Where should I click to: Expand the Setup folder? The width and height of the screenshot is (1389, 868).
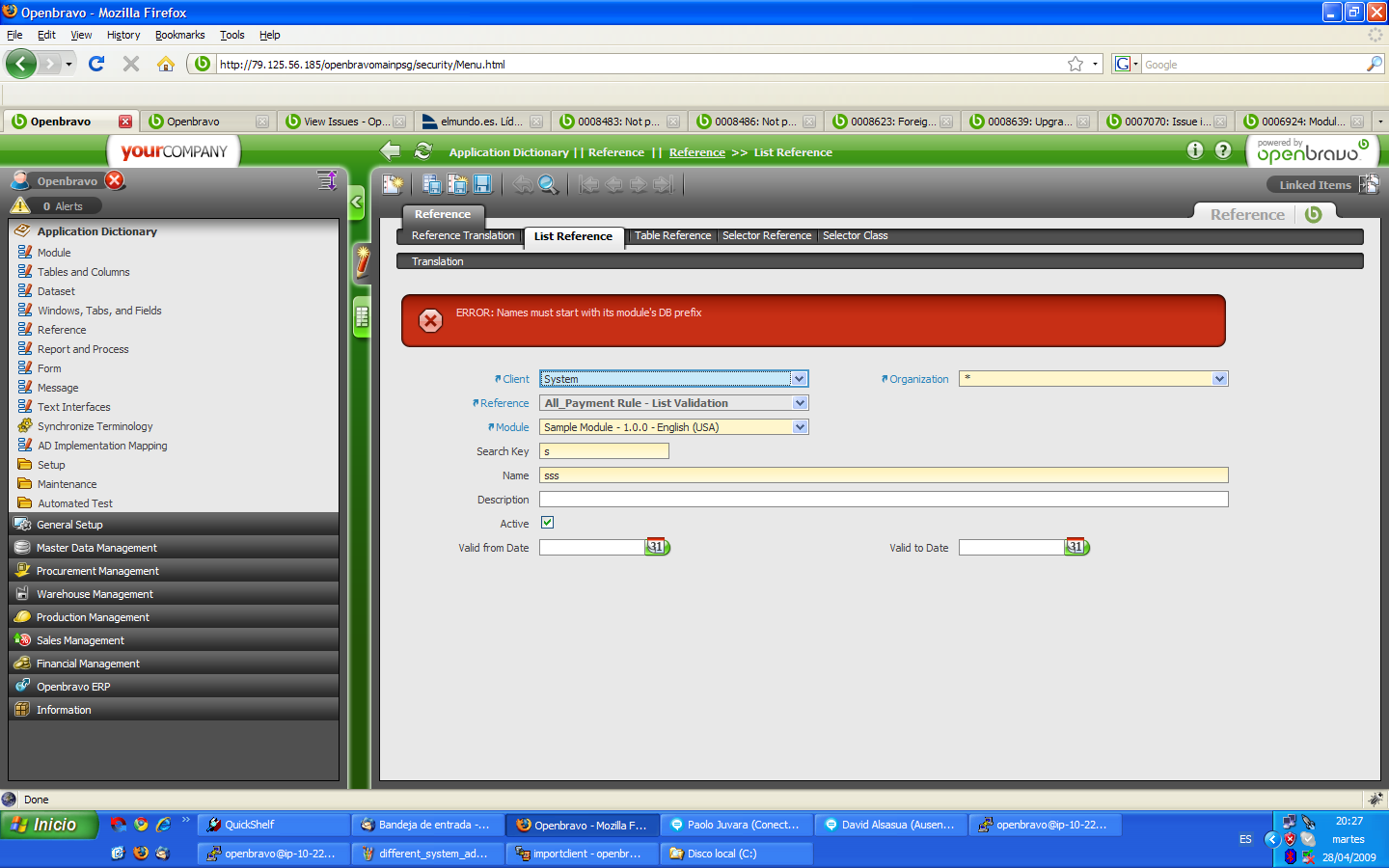point(51,465)
